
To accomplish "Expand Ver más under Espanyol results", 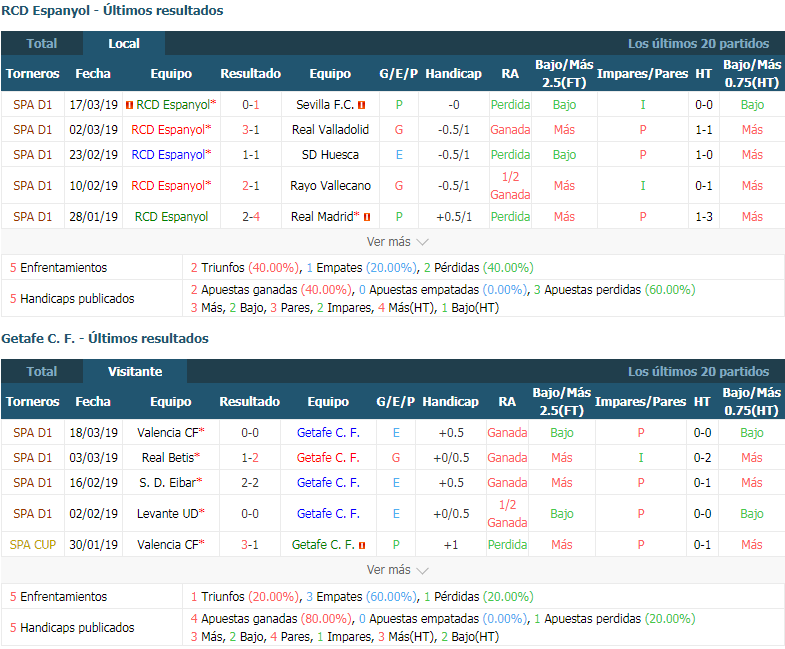I will point(398,242).
